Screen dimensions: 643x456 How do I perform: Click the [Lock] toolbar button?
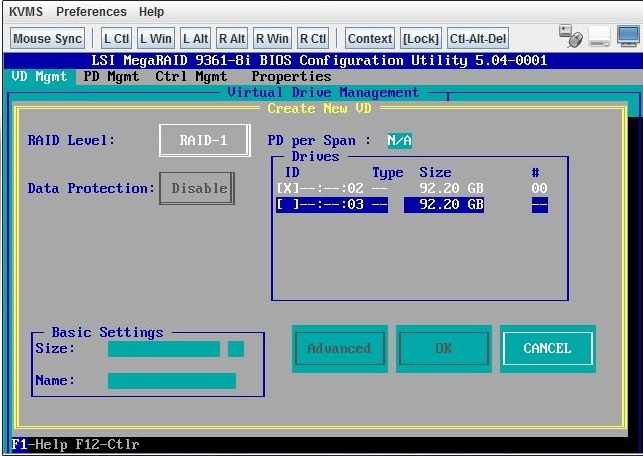[421, 38]
